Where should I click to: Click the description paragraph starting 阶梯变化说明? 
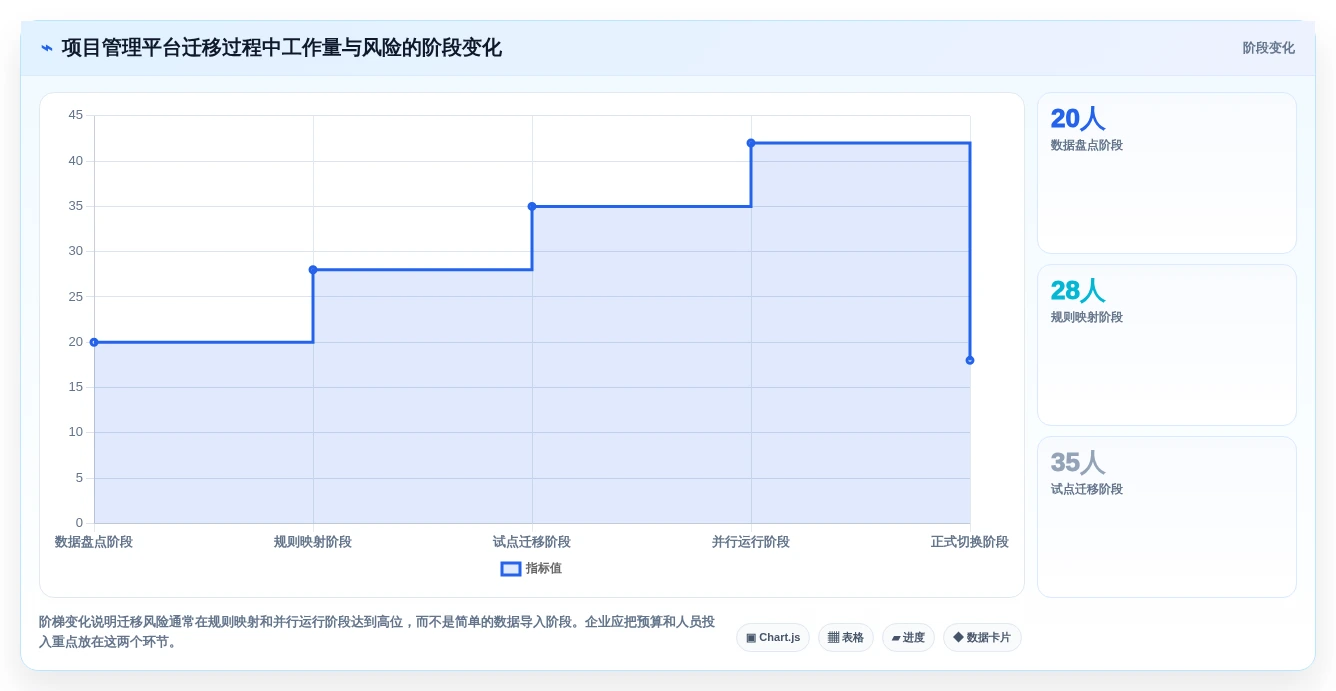(378, 632)
